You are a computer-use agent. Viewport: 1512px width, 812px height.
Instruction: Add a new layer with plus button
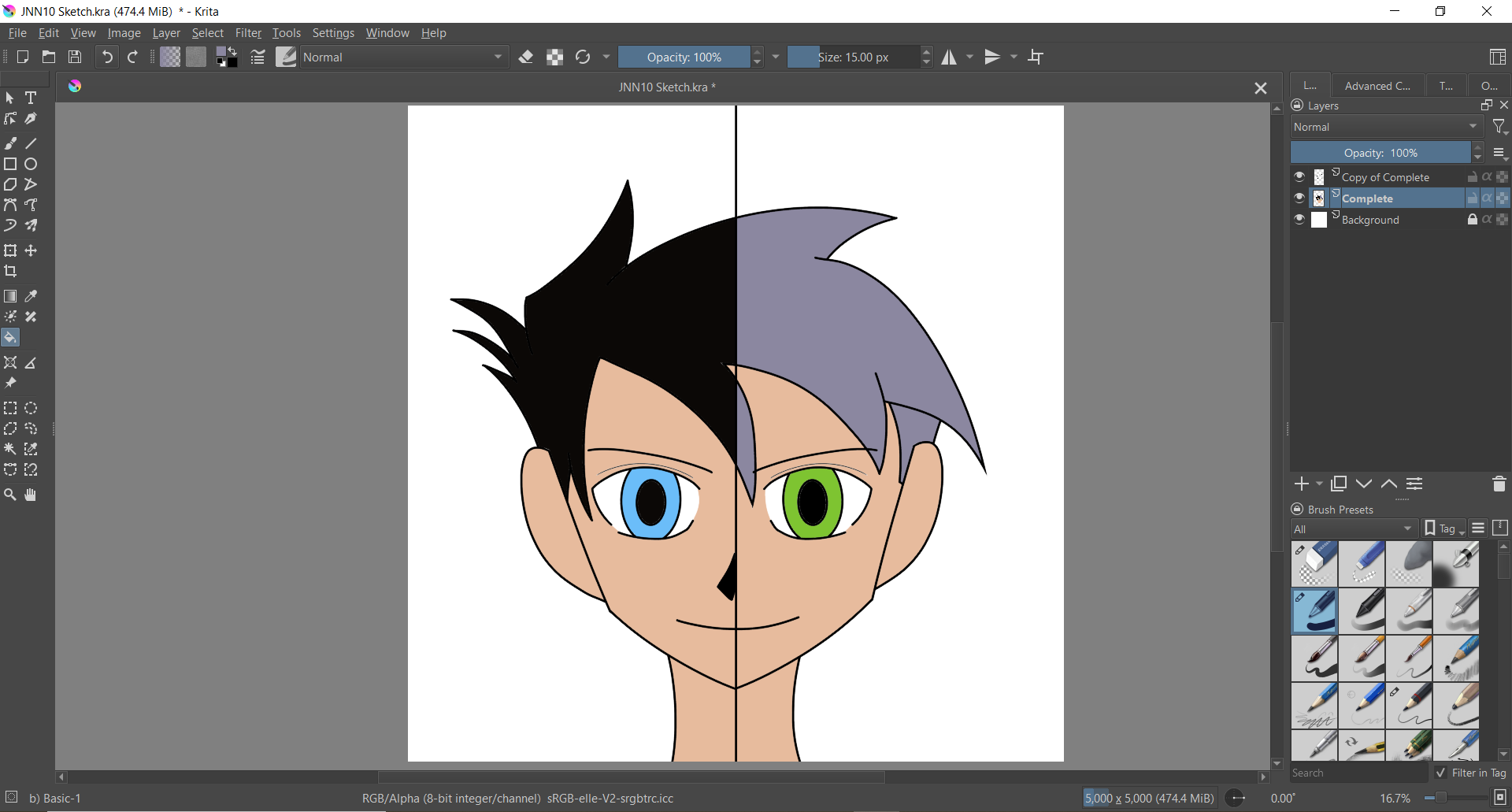pos(1301,484)
